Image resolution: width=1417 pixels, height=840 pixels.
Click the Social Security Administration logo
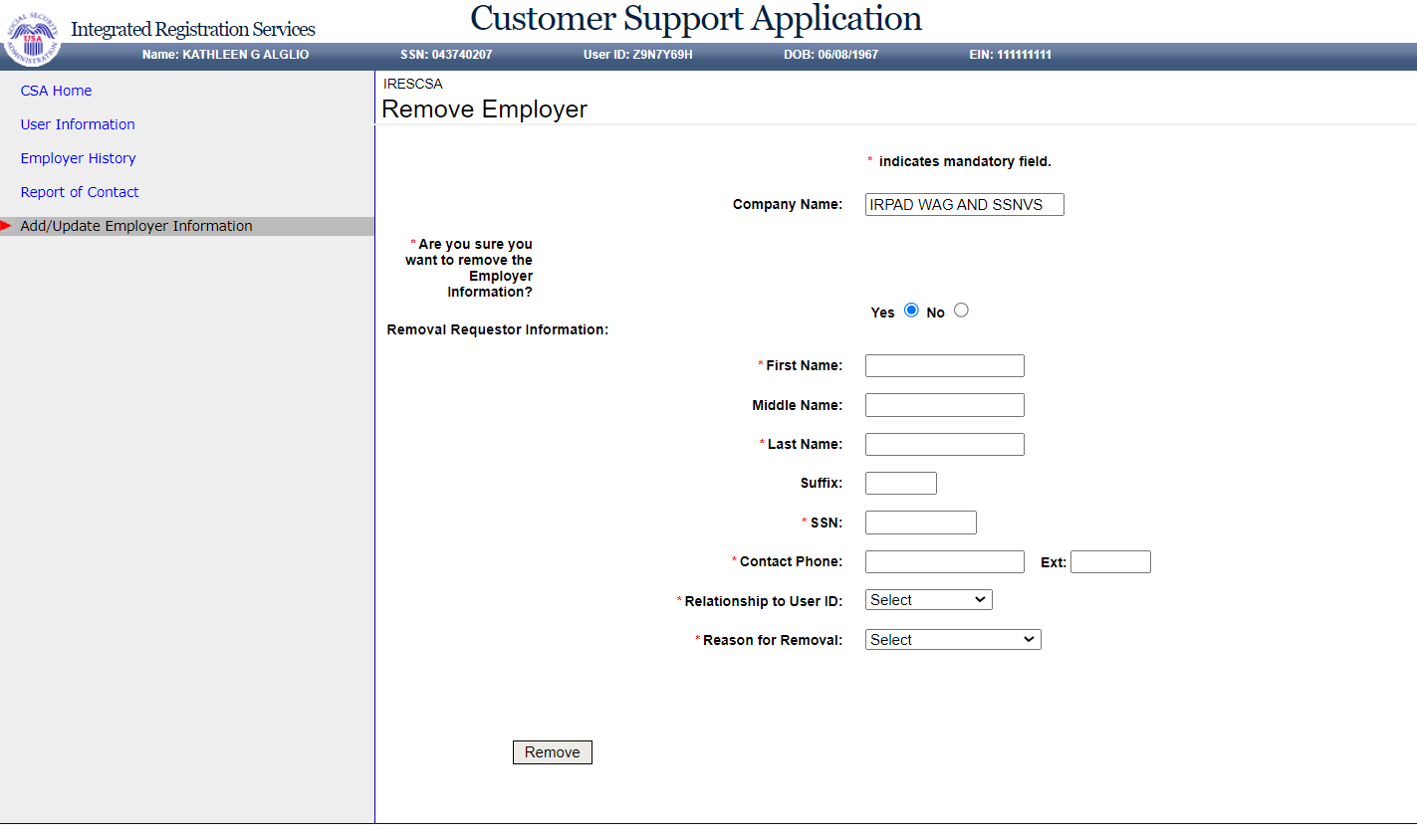click(33, 38)
